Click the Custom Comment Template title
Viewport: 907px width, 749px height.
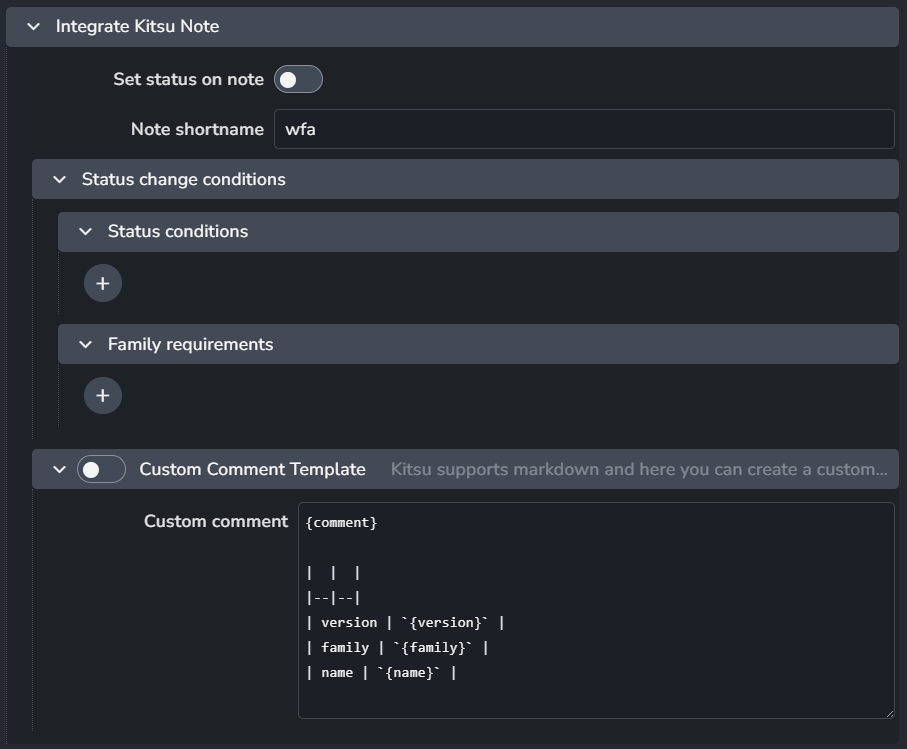click(252, 469)
